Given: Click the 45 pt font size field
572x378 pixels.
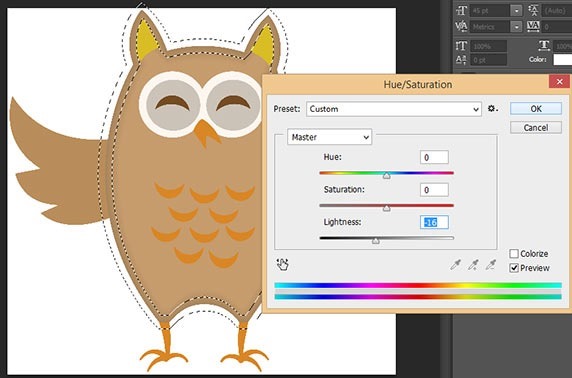Looking at the screenshot, I should click(x=490, y=11).
